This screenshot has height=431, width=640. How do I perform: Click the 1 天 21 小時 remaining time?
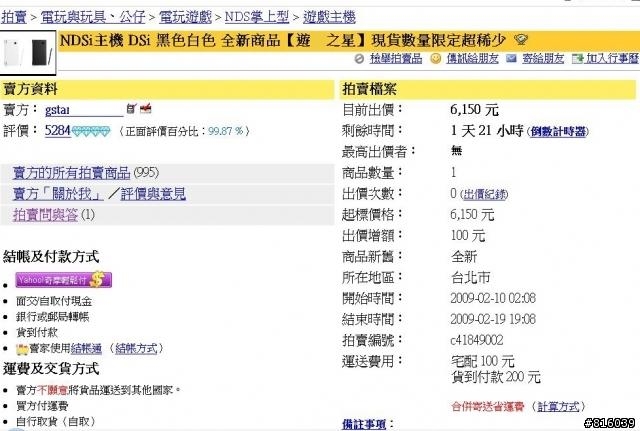(487, 131)
